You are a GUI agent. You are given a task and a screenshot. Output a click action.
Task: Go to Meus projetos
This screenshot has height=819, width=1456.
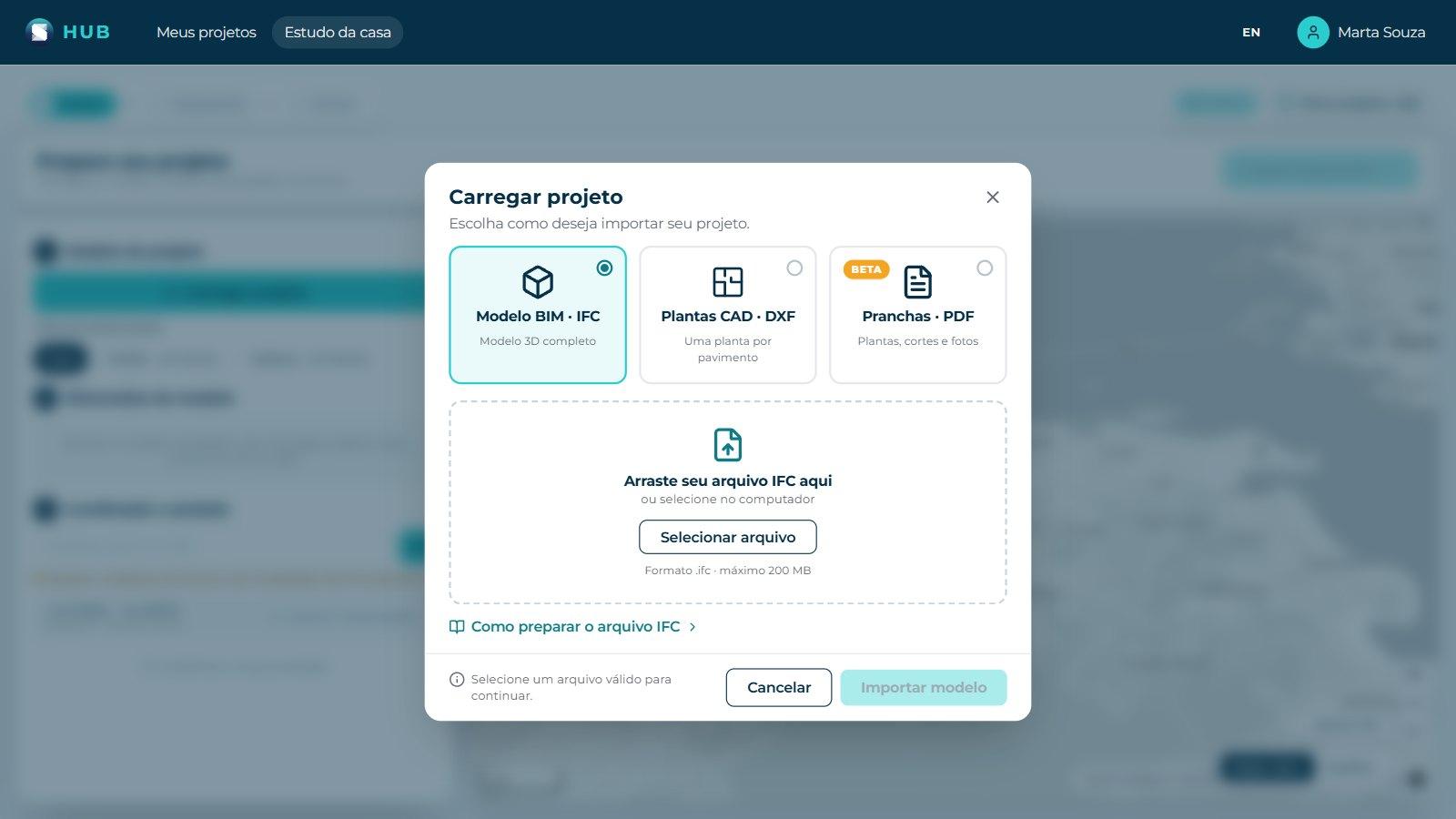tap(207, 32)
